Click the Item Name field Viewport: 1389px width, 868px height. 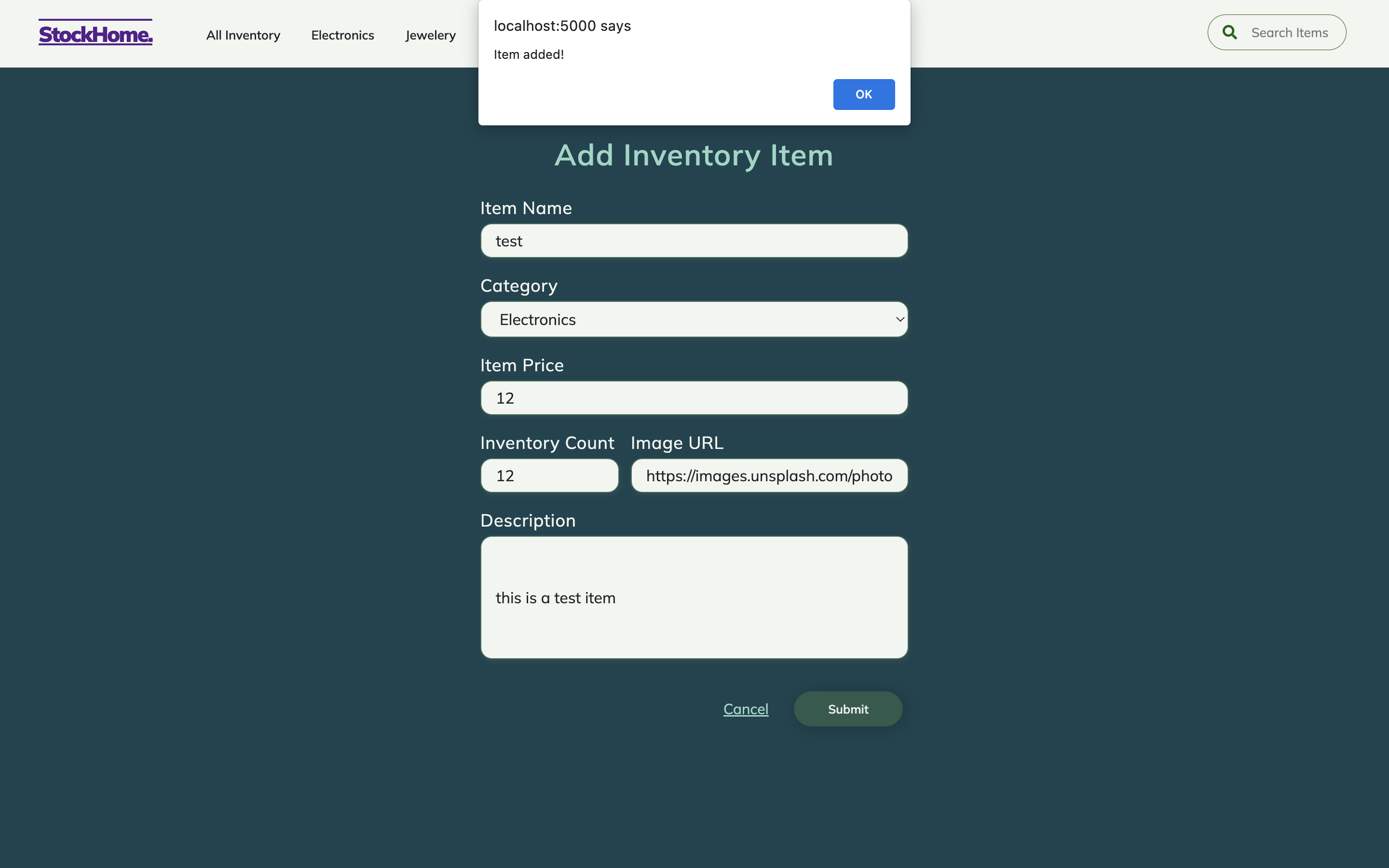(x=694, y=241)
